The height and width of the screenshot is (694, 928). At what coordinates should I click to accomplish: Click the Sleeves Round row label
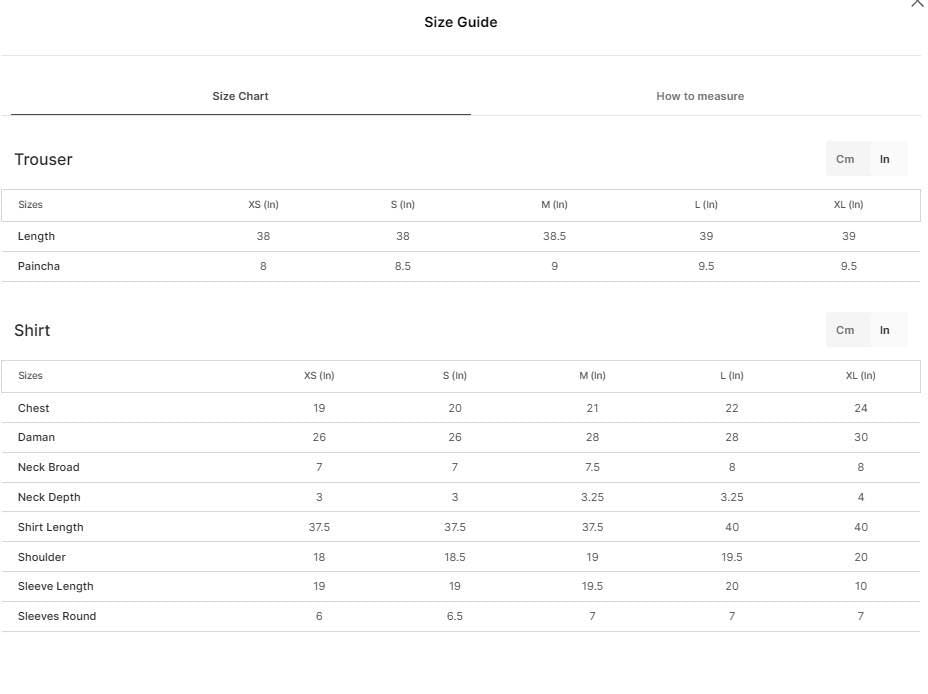[57, 616]
